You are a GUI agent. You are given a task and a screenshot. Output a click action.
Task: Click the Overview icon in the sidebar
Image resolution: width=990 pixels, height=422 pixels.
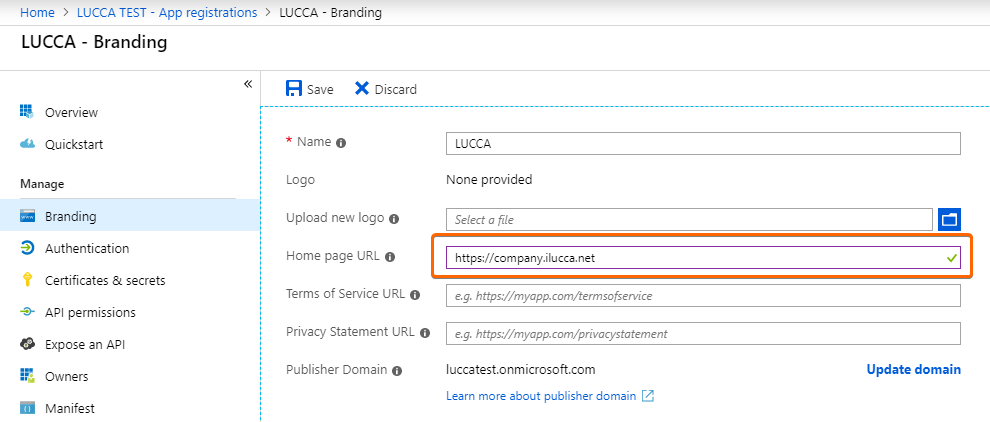[27, 112]
